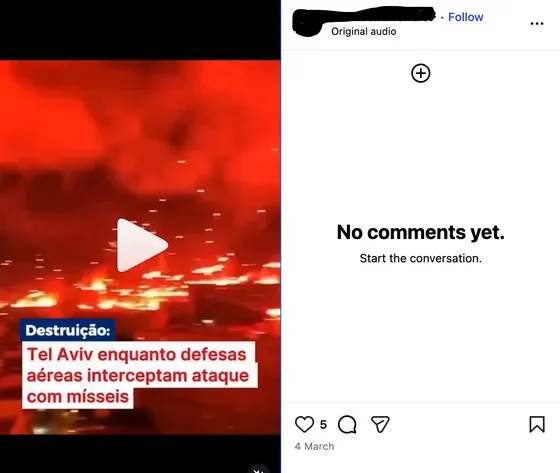The height and width of the screenshot is (473, 560).
Task: Play the Tel Aviv video reel
Action: [142, 245]
